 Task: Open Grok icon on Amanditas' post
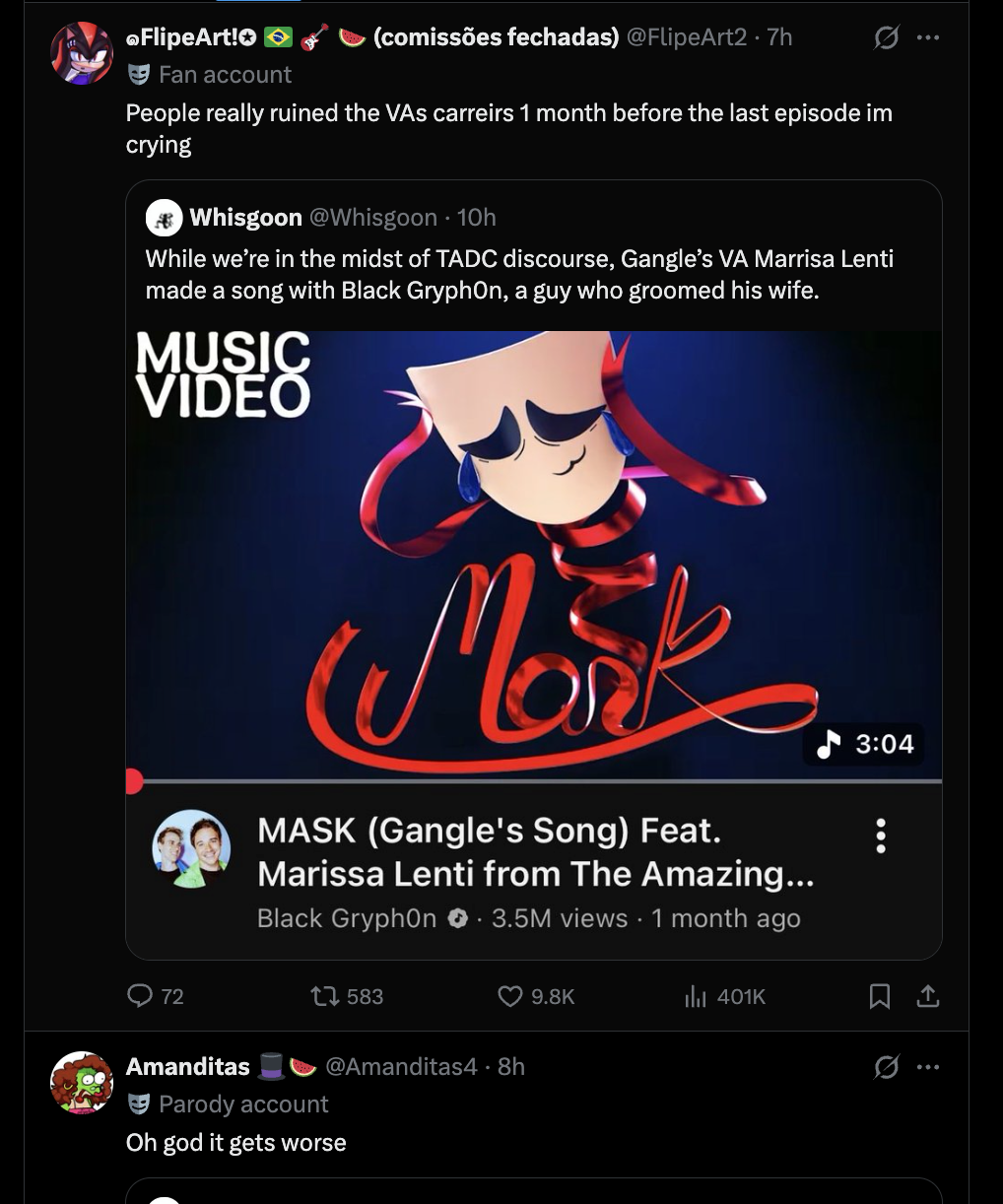point(886,1066)
